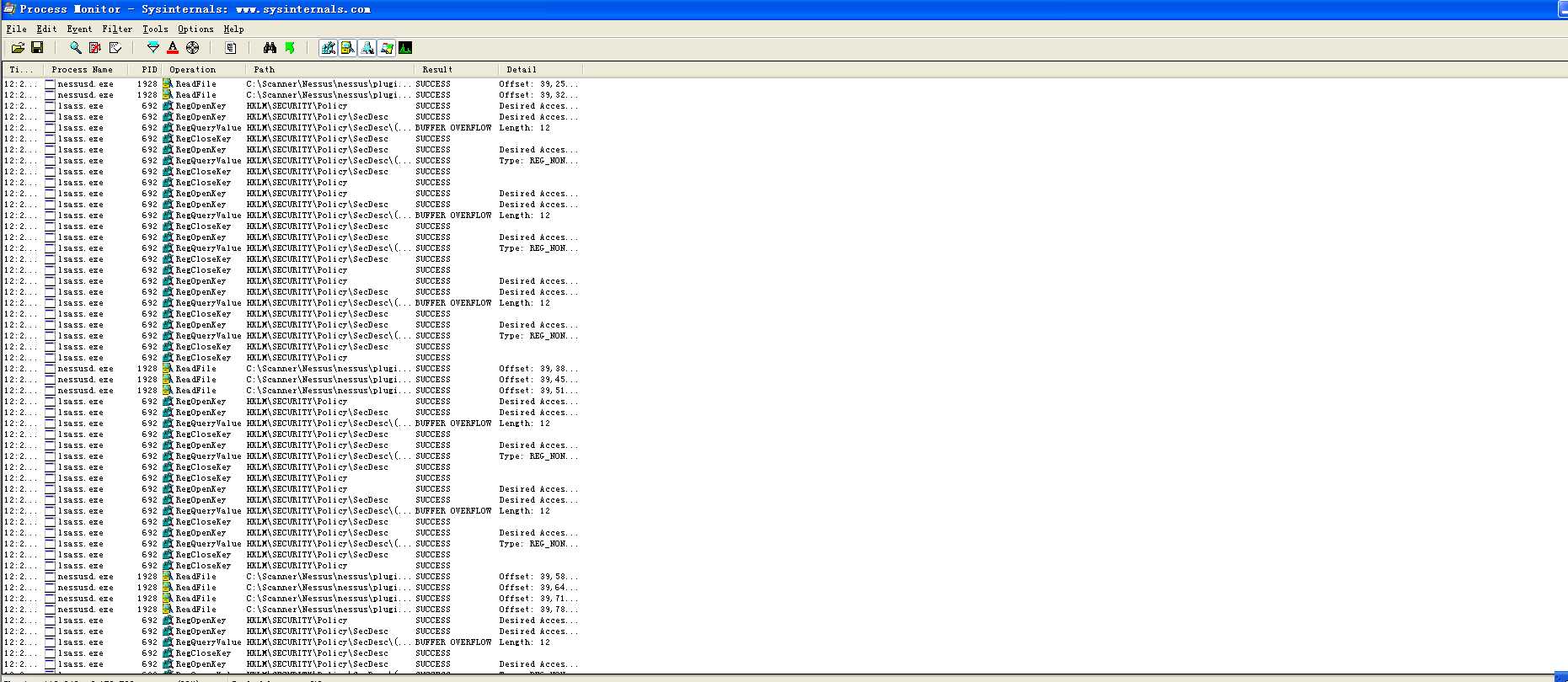Clear the display using the Clear icon
The height and width of the screenshot is (682, 1568).
(115, 48)
